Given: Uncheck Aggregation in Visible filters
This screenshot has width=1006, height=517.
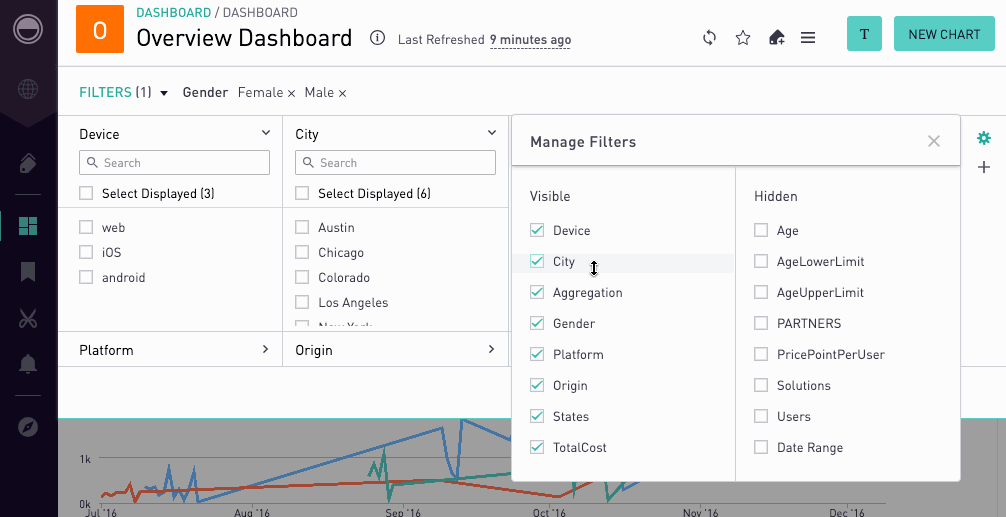Looking at the screenshot, I should click(537, 292).
